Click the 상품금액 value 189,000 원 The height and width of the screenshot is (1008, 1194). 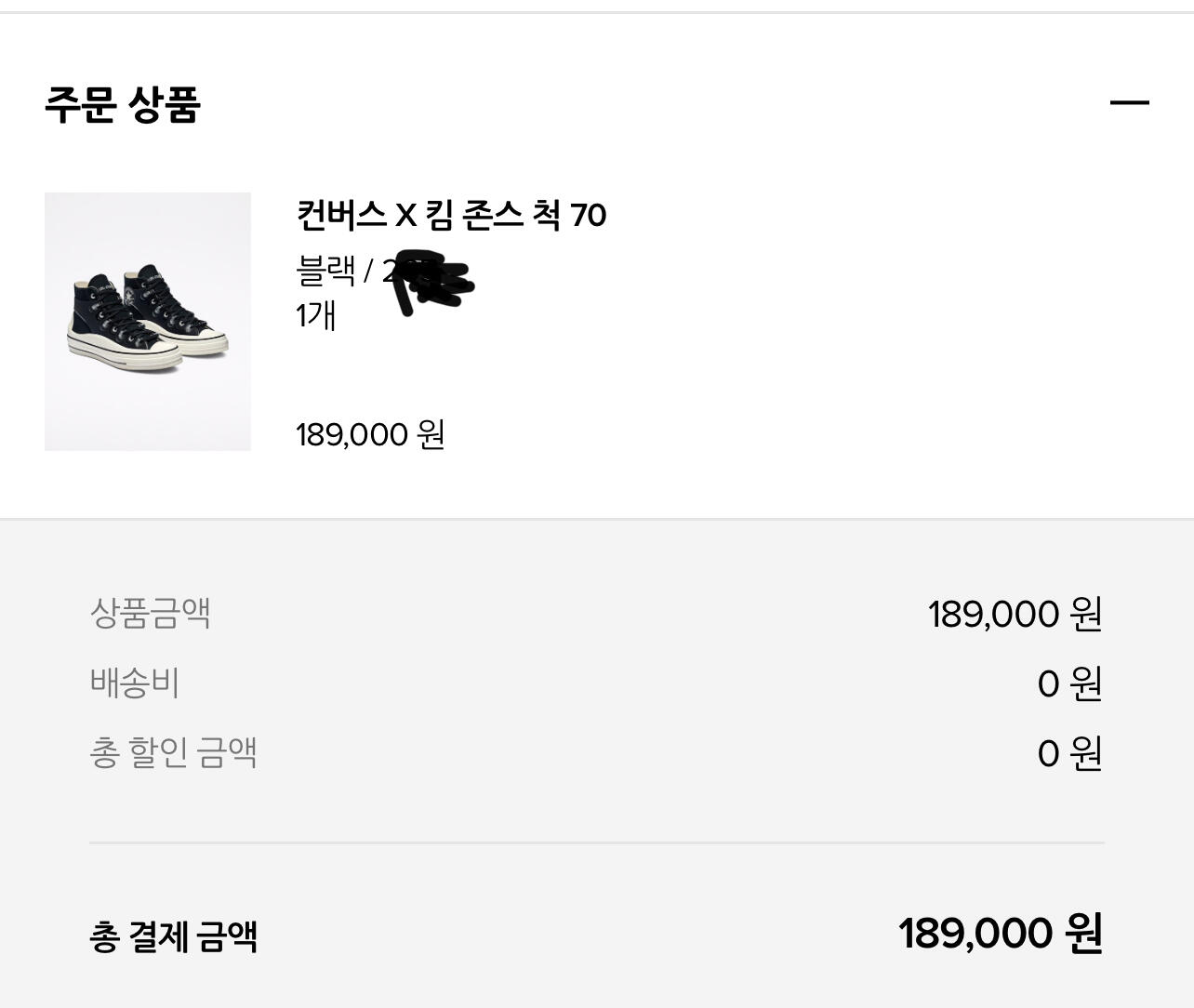click(1015, 614)
